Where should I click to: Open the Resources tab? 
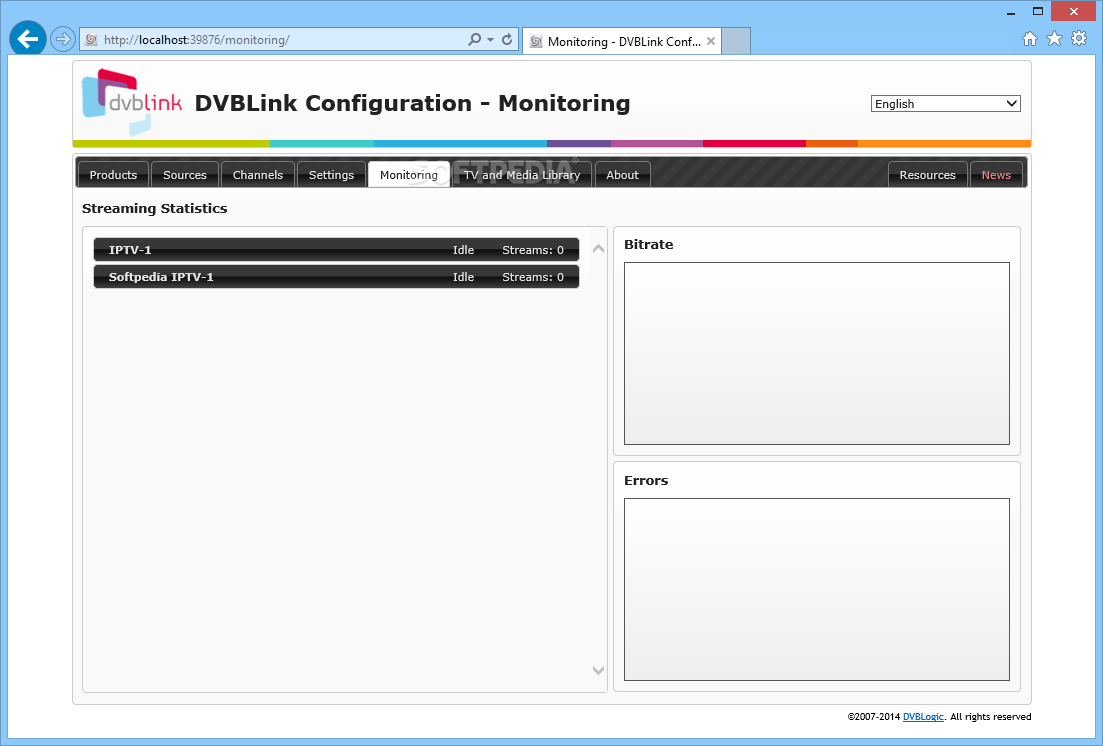click(927, 175)
